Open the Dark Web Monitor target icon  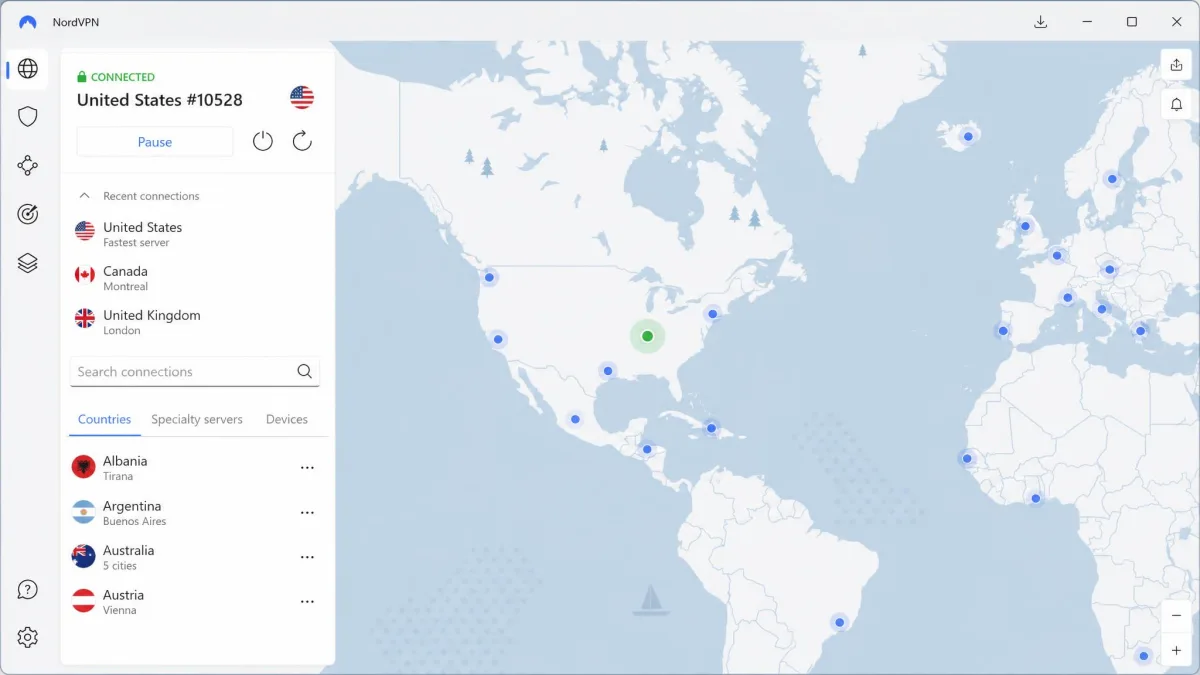tap(28, 214)
